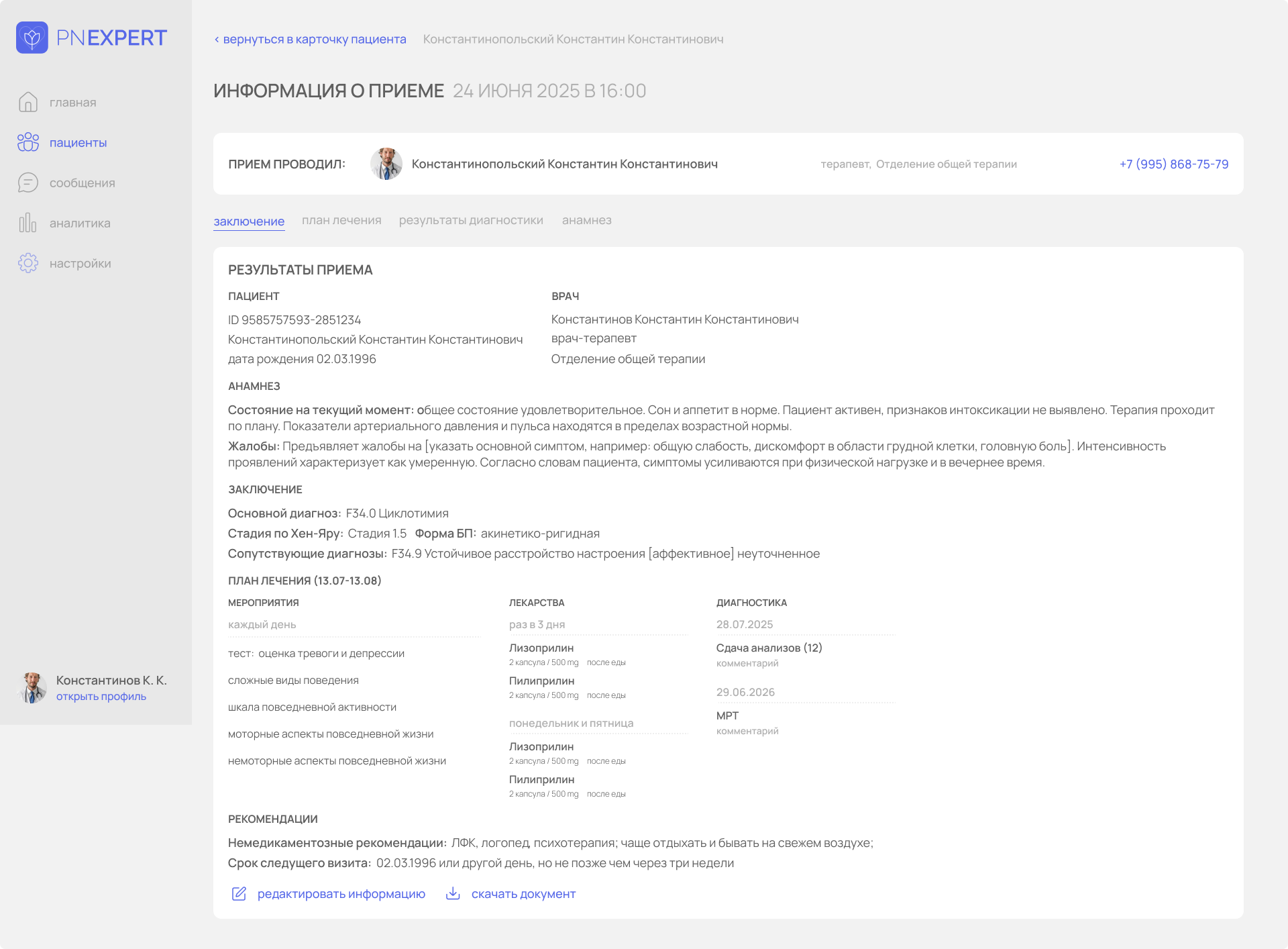Click the patients group icon

tap(28, 142)
